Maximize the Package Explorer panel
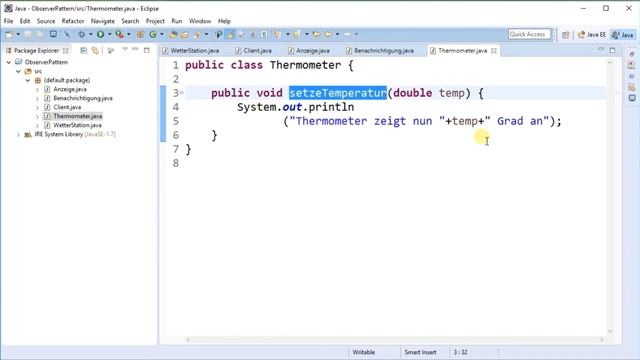The image size is (640, 360). tap(147, 50)
